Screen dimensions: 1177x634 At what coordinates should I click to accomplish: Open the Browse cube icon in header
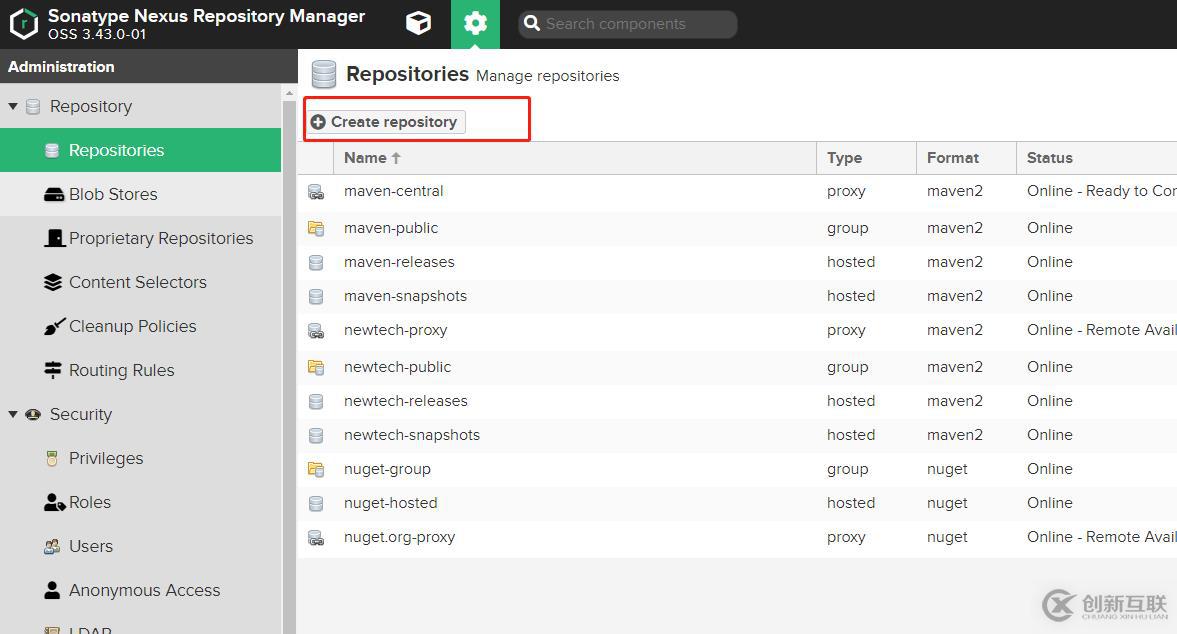tap(418, 23)
